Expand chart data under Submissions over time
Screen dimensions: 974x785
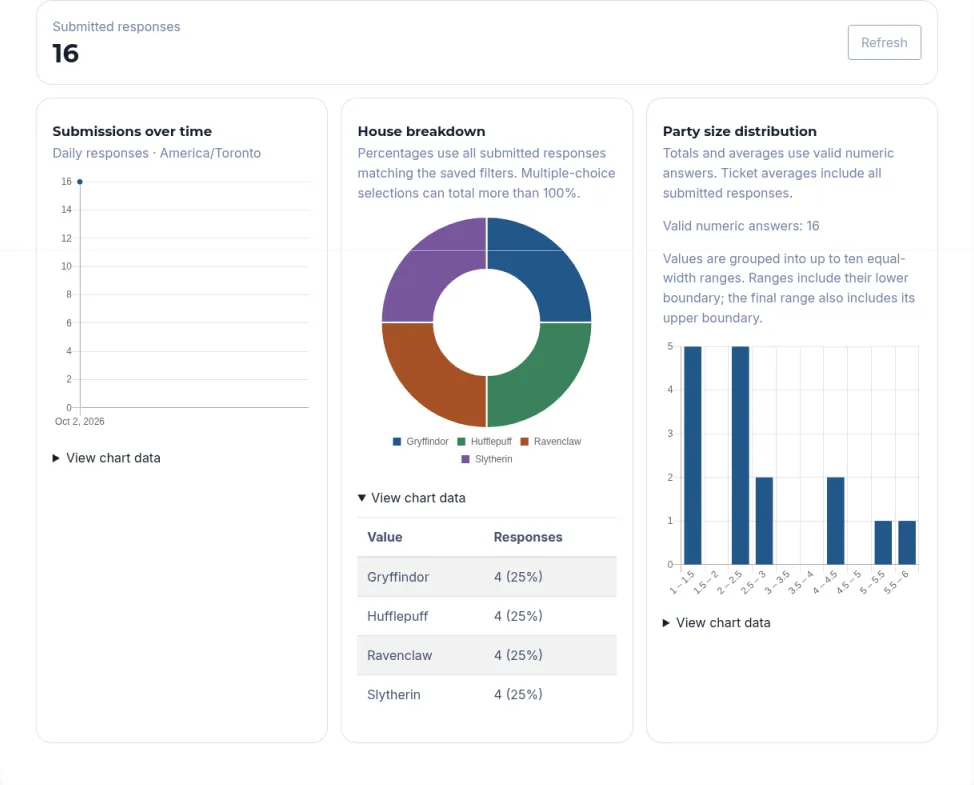(106, 458)
